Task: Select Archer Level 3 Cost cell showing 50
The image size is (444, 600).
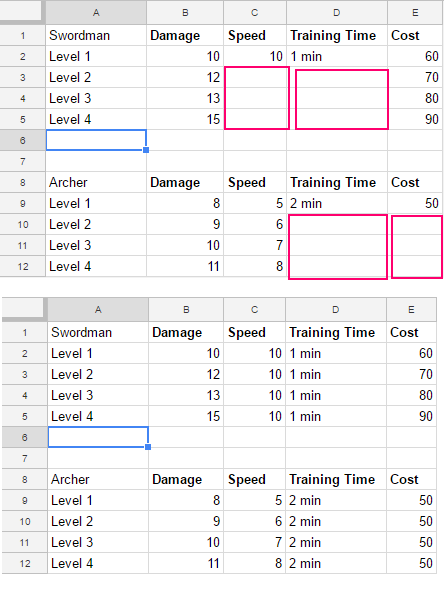Action: pos(411,542)
